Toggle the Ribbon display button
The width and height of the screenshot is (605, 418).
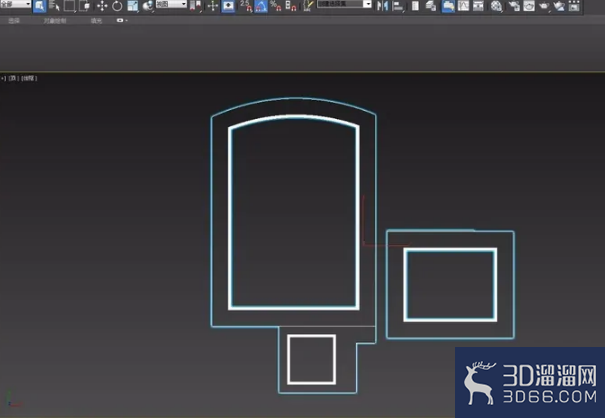click(448, 6)
